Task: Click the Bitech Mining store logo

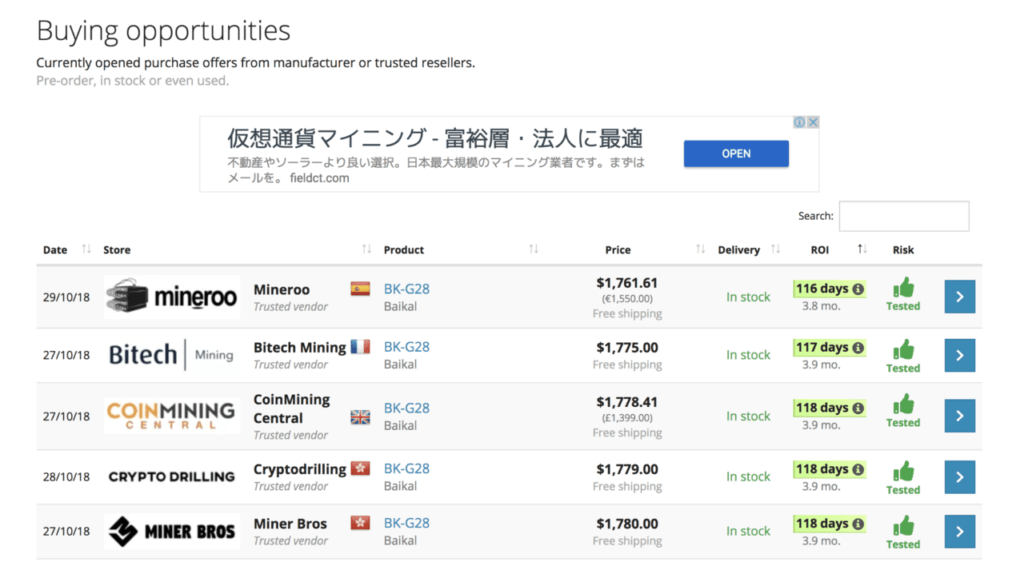Action: click(x=172, y=355)
